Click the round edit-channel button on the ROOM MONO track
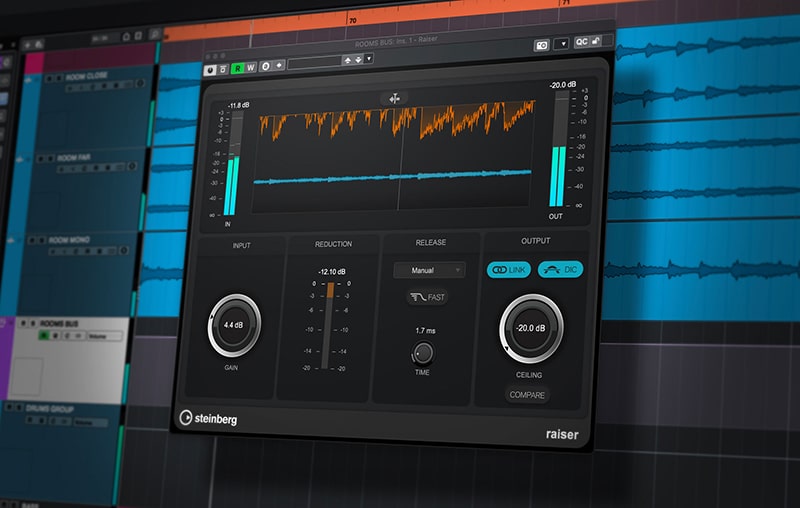The width and height of the screenshot is (800, 508). 123,250
